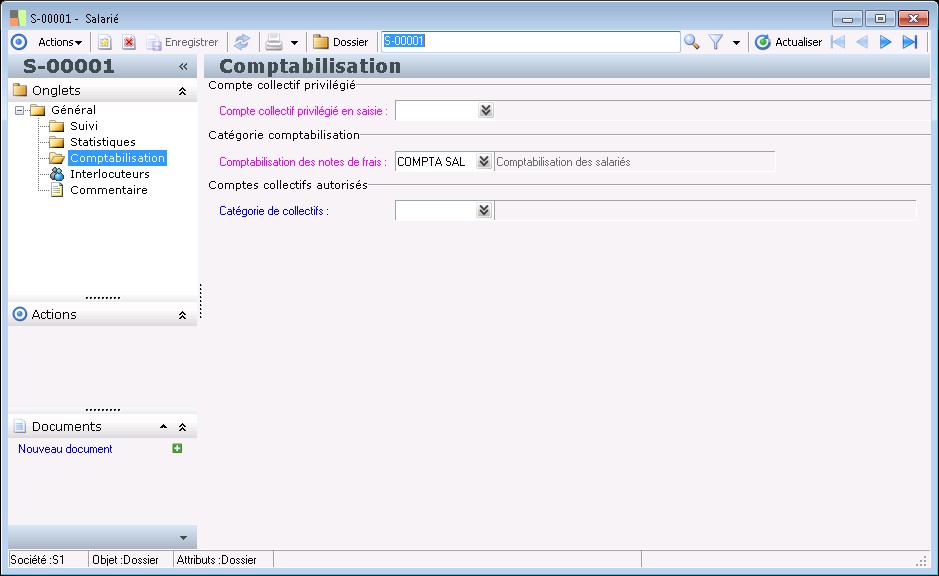Open the Interlocuteurs tab
The width and height of the screenshot is (939, 576).
coord(110,174)
